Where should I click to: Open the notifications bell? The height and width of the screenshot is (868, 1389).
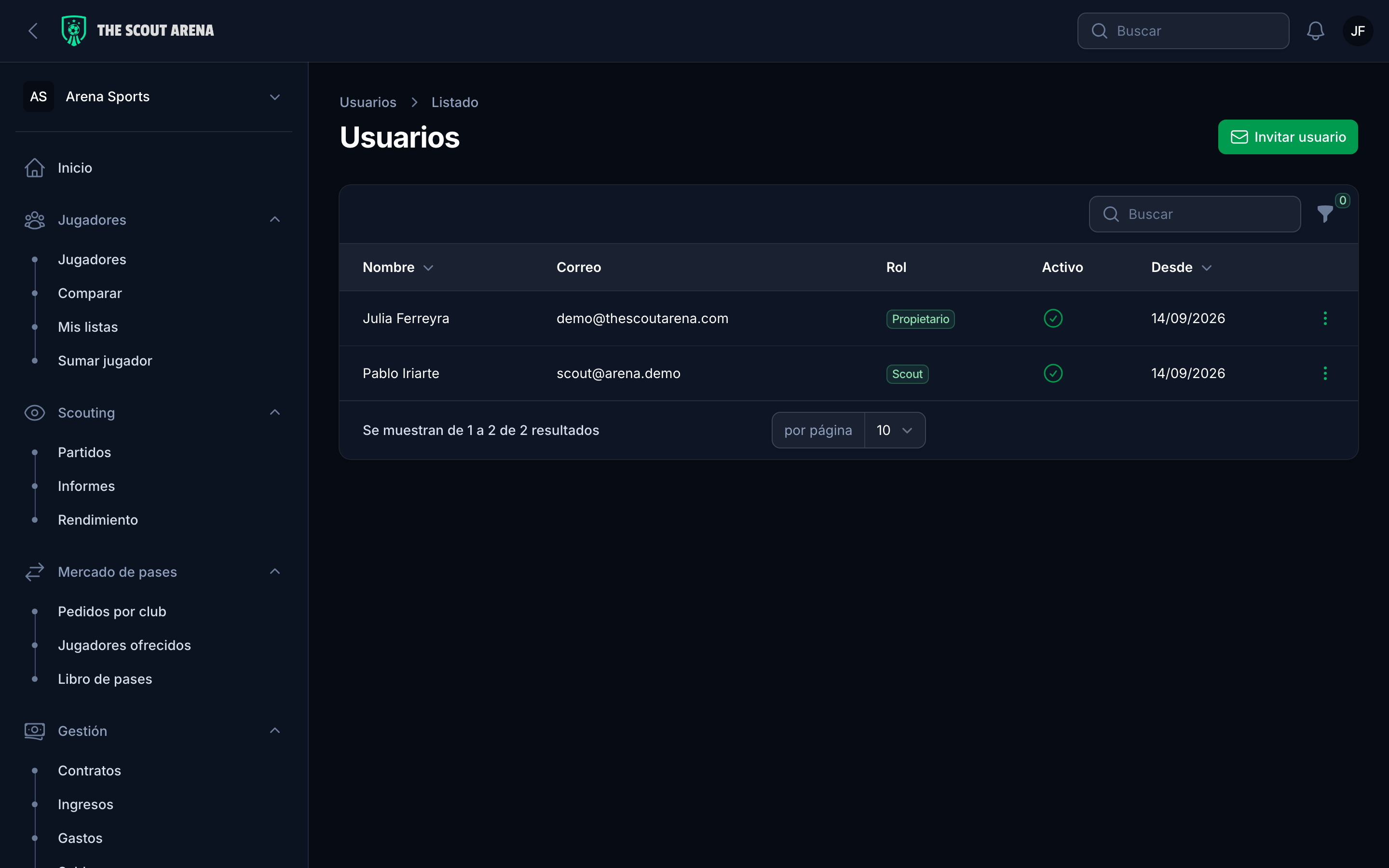[x=1315, y=31]
